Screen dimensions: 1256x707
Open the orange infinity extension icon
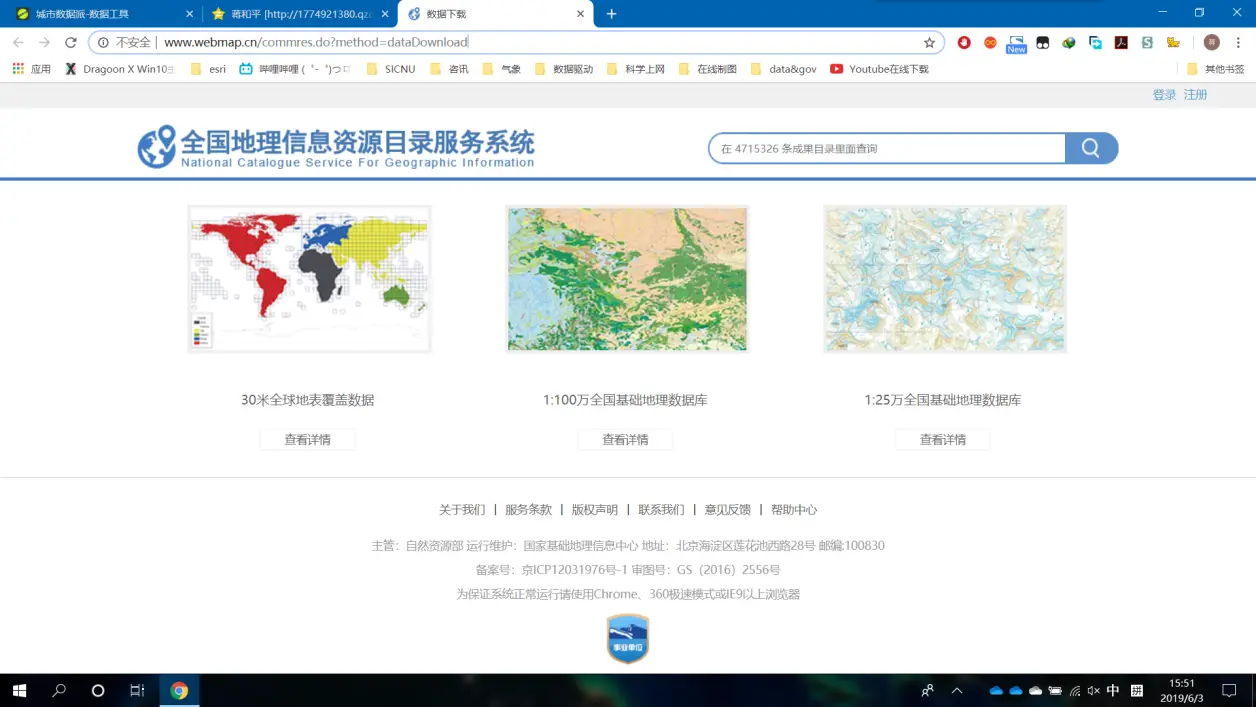click(990, 43)
